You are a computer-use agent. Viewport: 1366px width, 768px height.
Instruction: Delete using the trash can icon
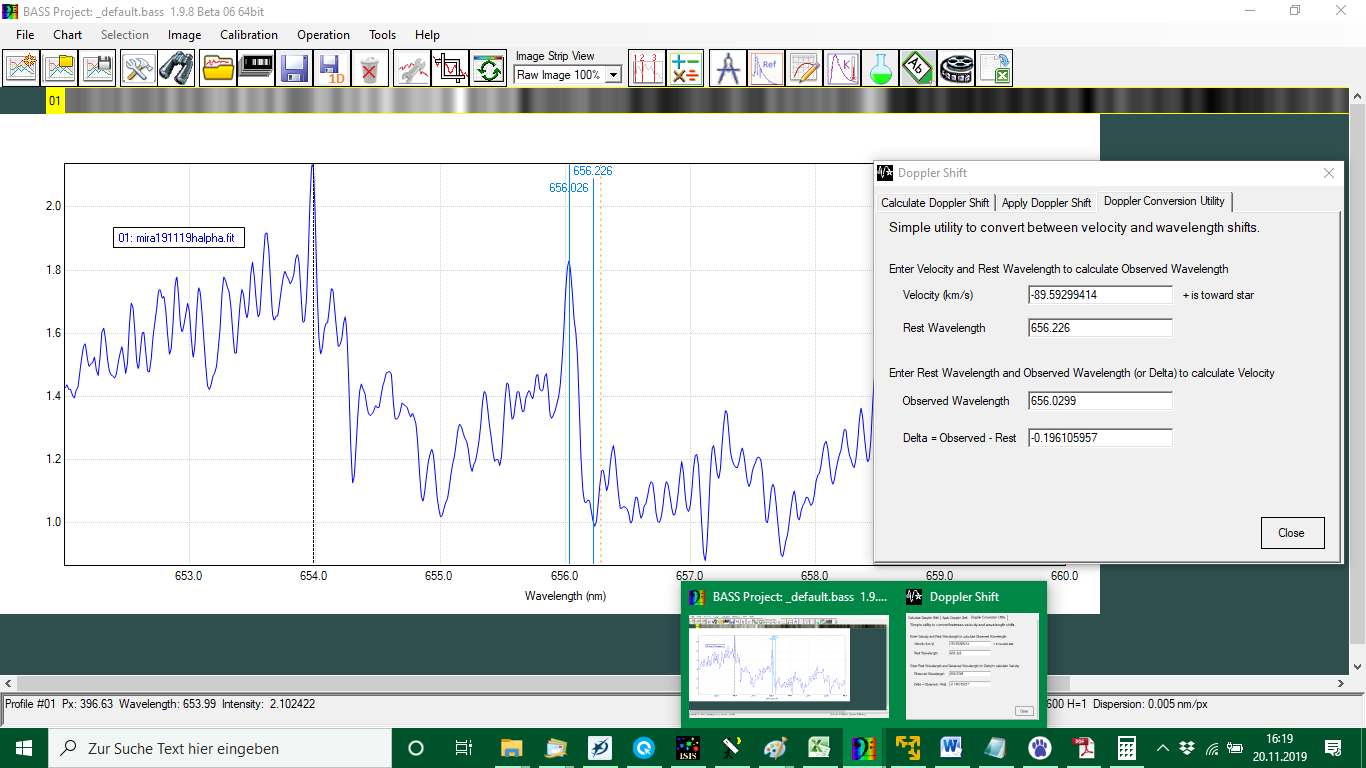[369, 68]
